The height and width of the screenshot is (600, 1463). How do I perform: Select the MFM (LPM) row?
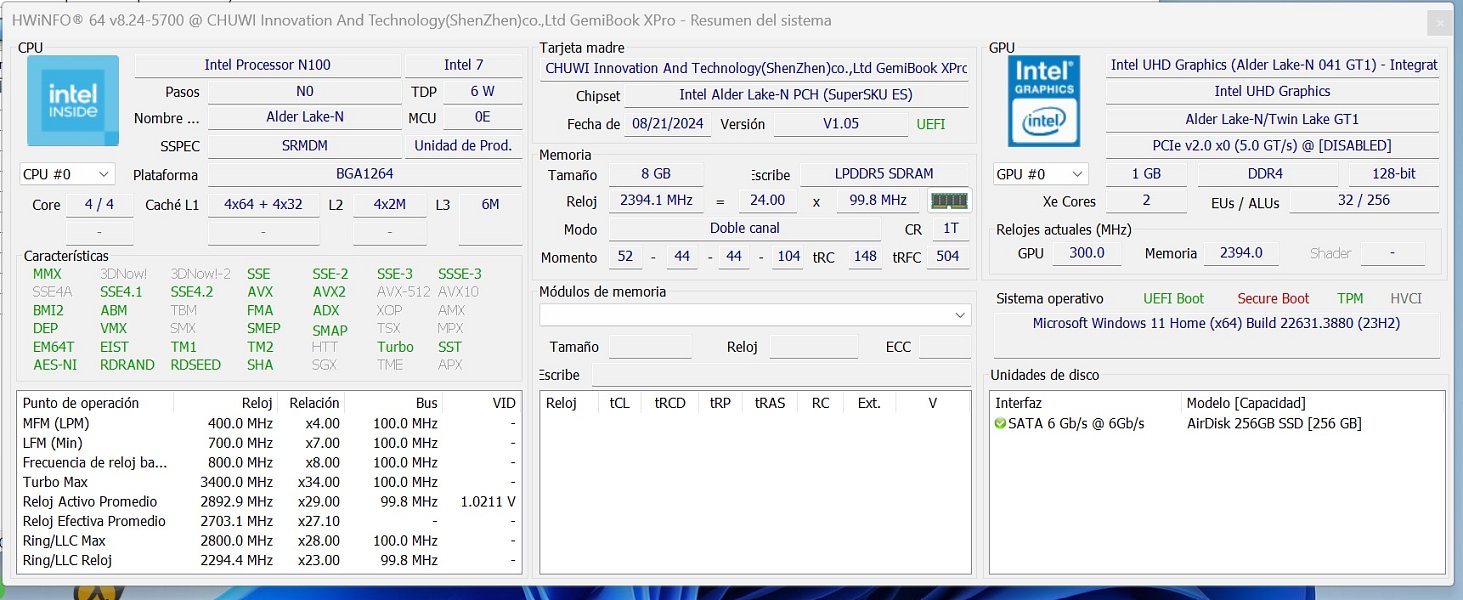coord(269,423)
